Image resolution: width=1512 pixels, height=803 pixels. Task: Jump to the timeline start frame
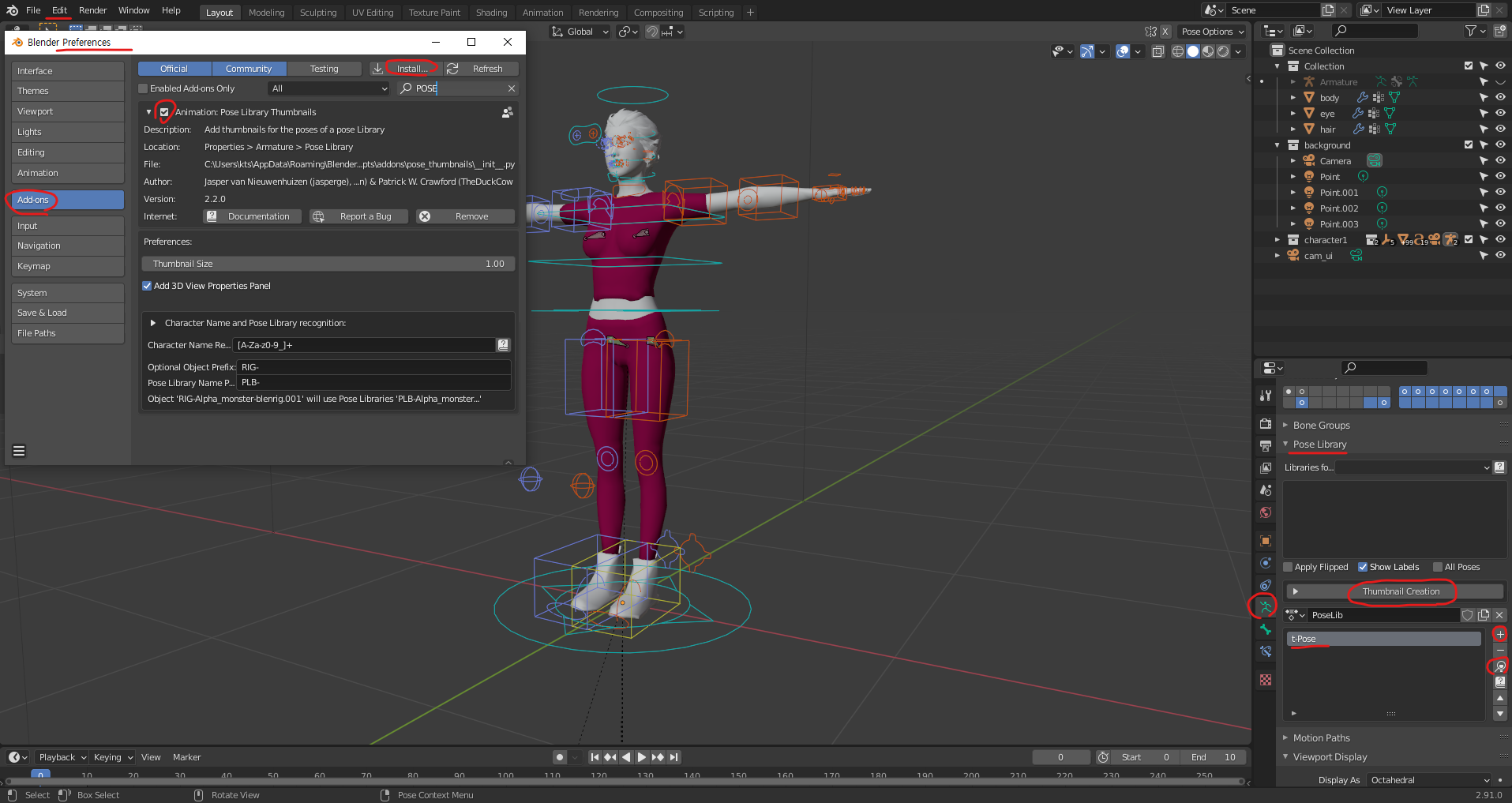595,757
